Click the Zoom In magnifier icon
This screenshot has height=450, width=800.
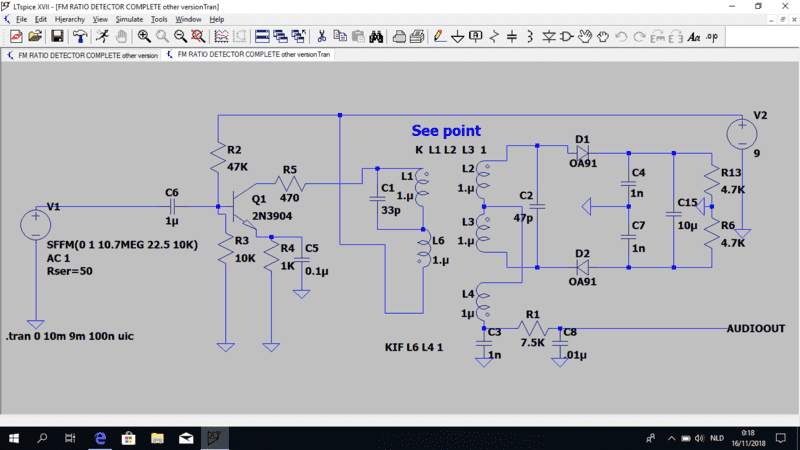point(143,37)
